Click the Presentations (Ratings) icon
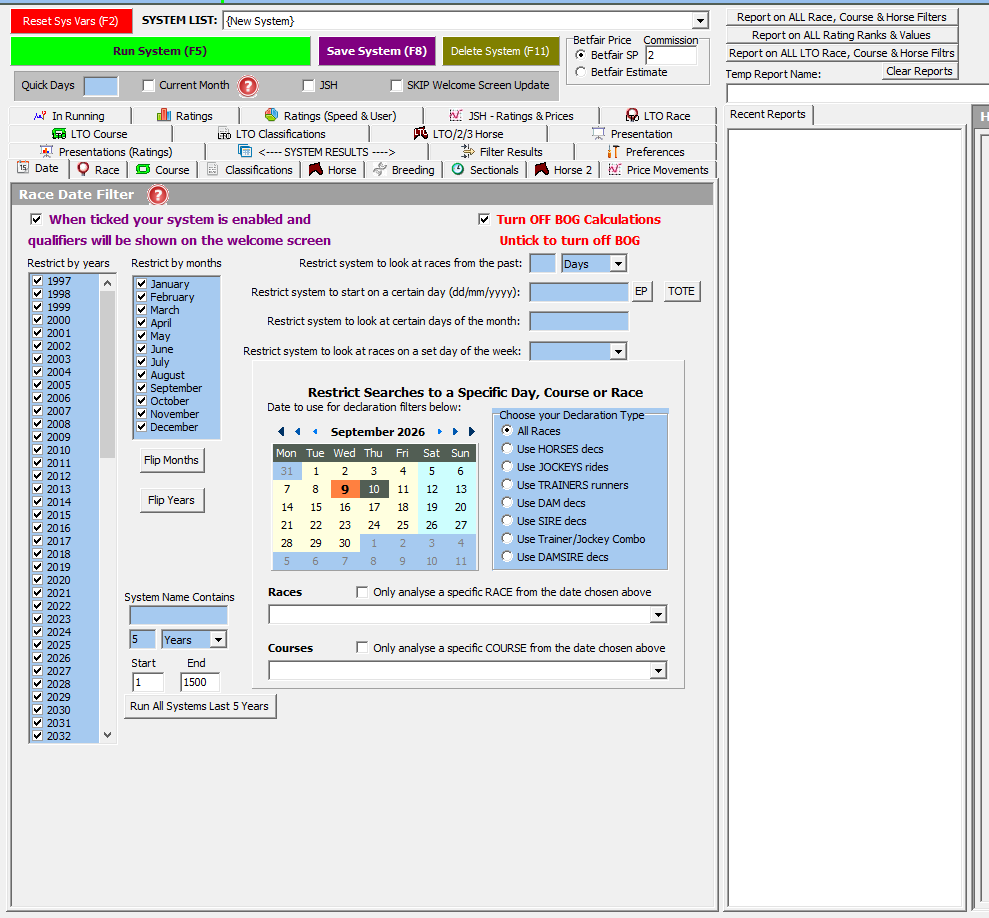 coord(46,151)
